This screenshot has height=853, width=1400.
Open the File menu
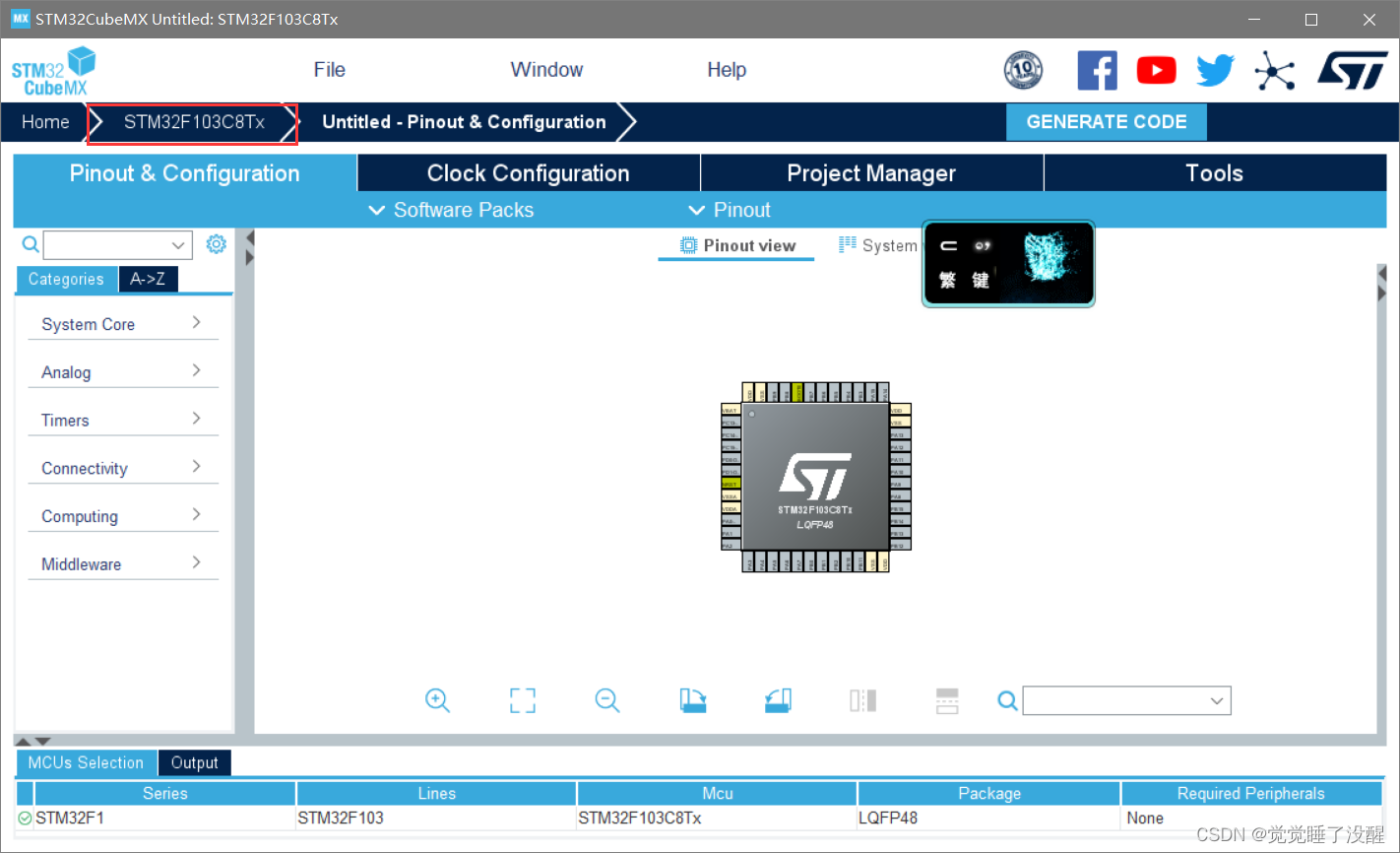329,70
